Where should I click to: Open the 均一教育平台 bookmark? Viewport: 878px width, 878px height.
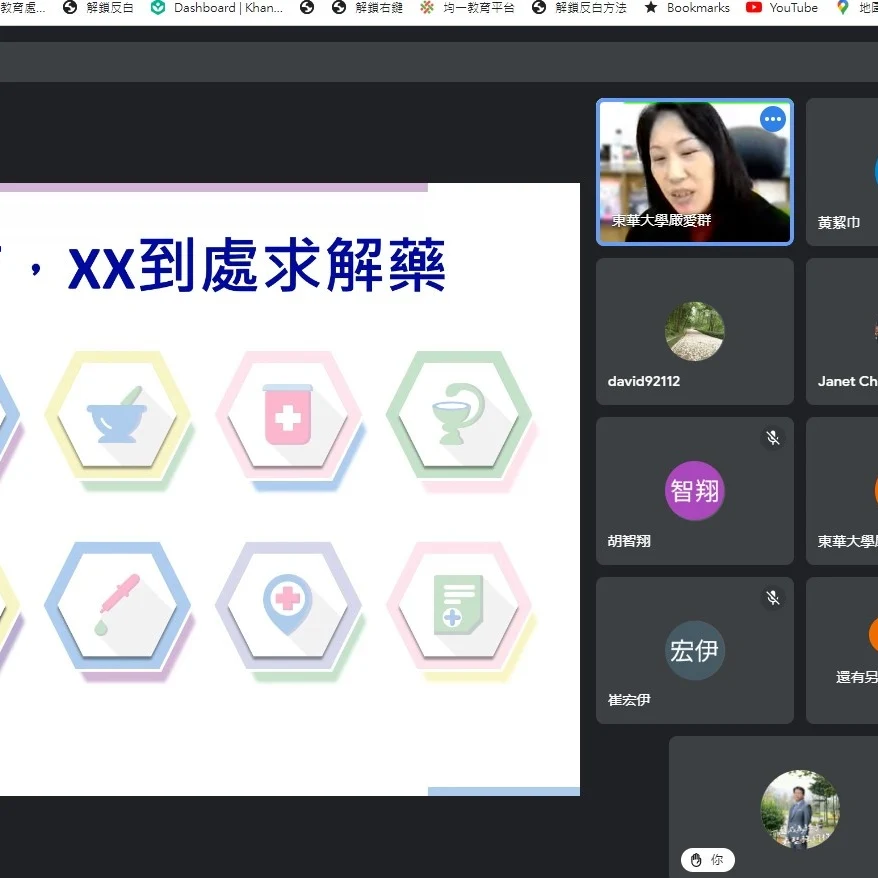469,8
